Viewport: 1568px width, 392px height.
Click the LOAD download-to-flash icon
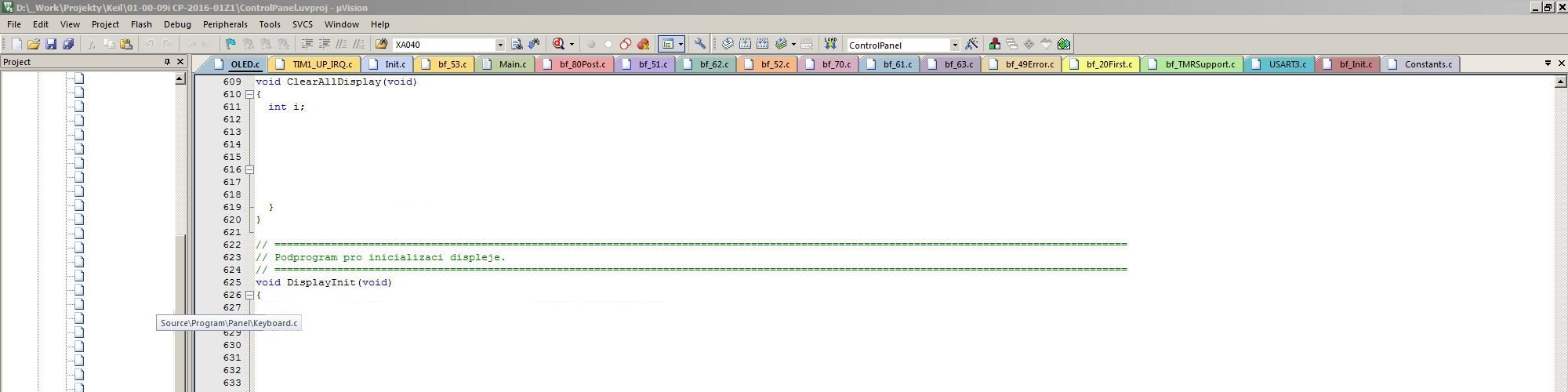pyautogui.click(x=830, y=45)
